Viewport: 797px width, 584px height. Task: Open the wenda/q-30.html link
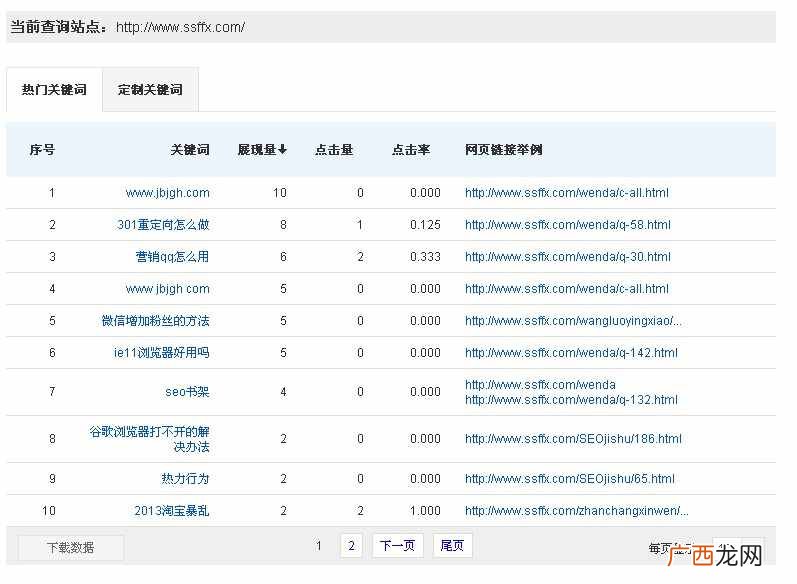[568, 257]
